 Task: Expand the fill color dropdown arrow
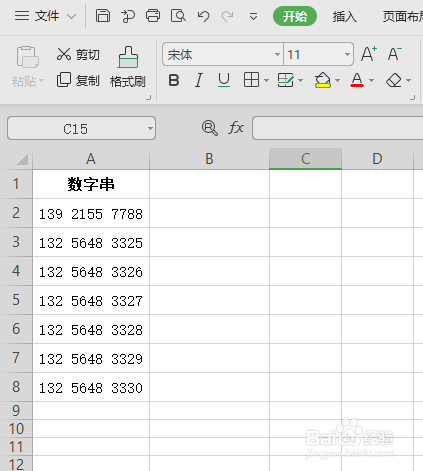tap(337, 80)
